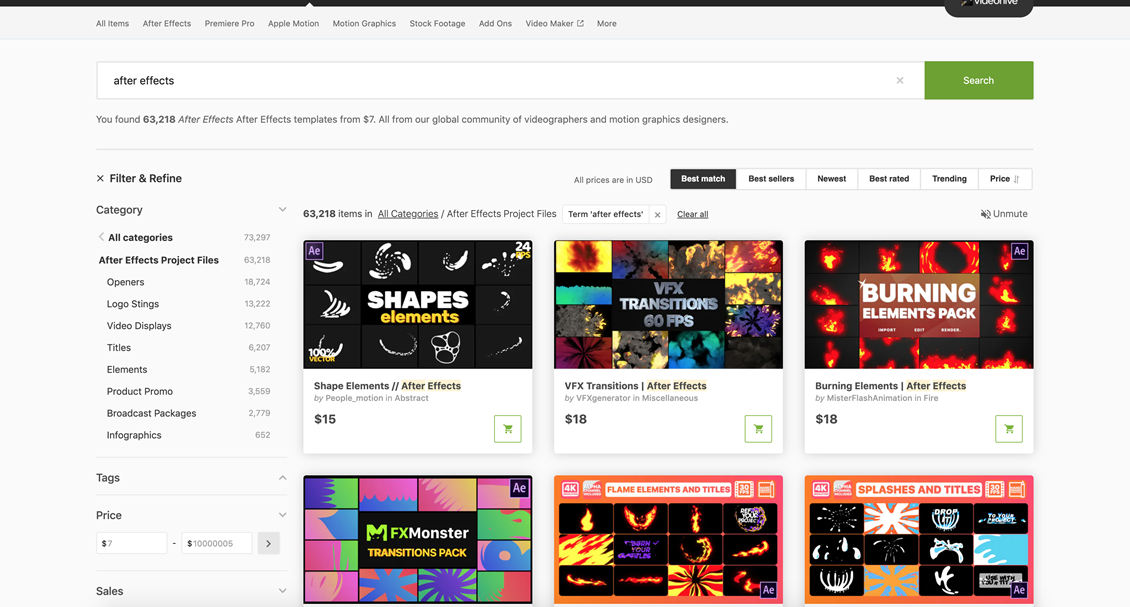Sort results by Best sellers
Screen dimensions: 1130x607
click(x=771, y=179)
